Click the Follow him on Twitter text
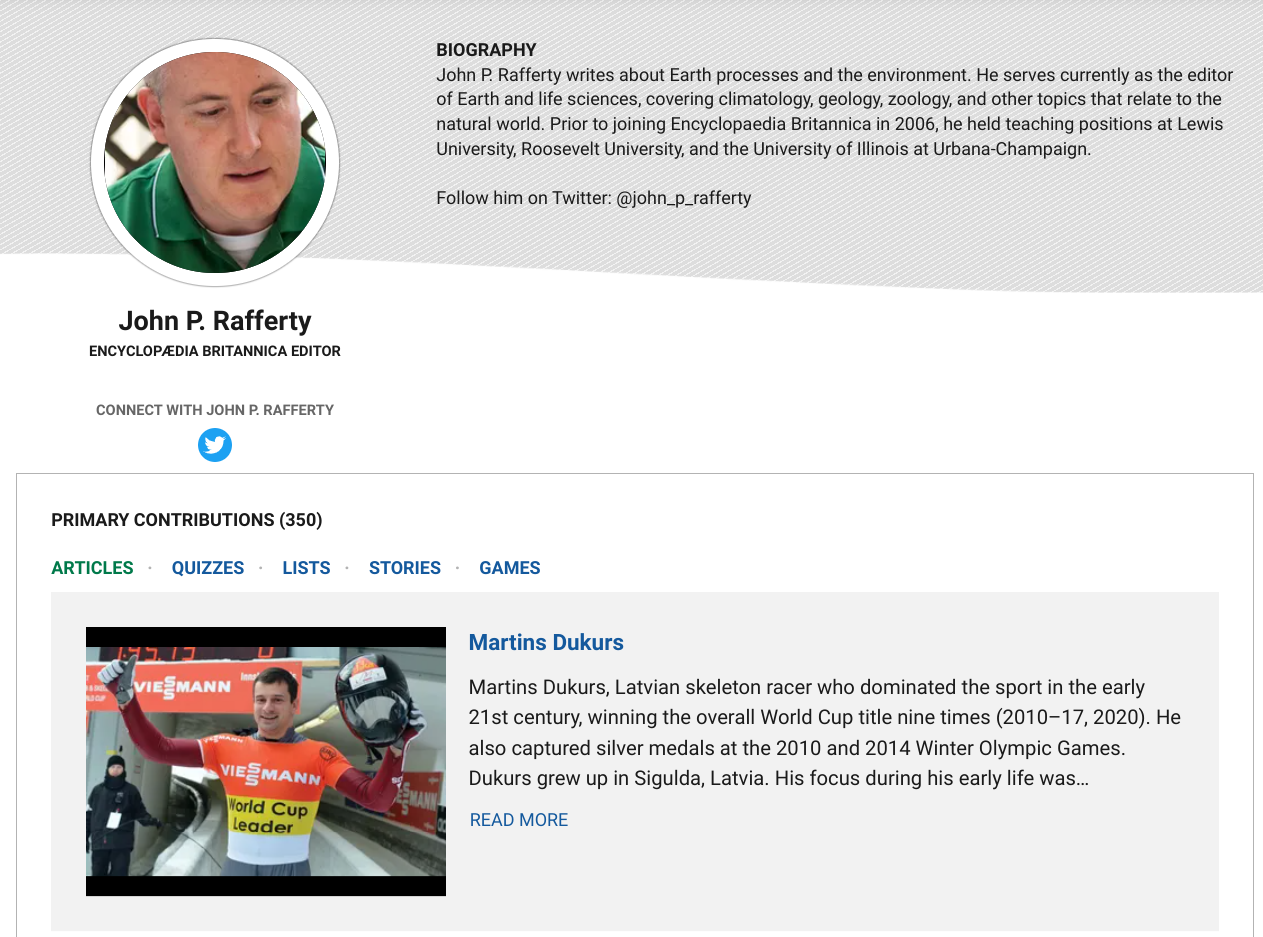 pos(524,198)
